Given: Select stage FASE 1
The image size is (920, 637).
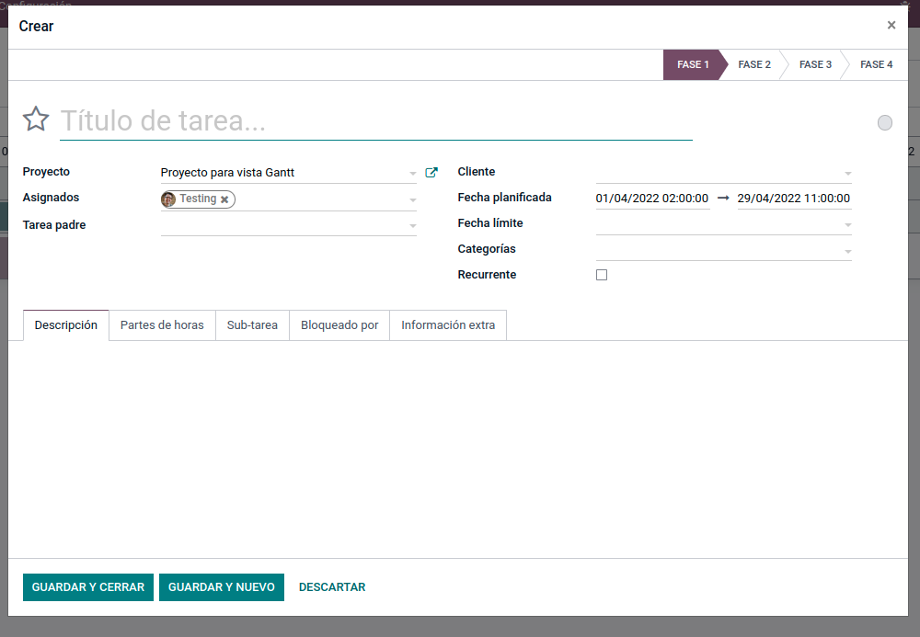Looking at the screenshot, I should pyautogui.click(x=693, y=65).
